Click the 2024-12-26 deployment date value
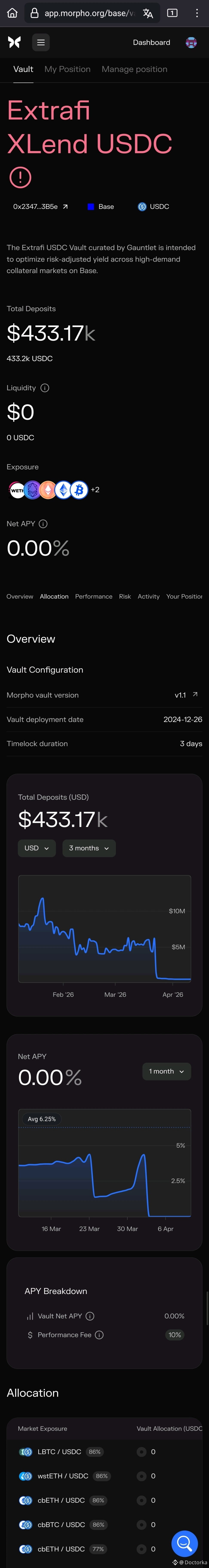Image resolution: width=209 pixels, height=1568 pixels. pos(183,719)
